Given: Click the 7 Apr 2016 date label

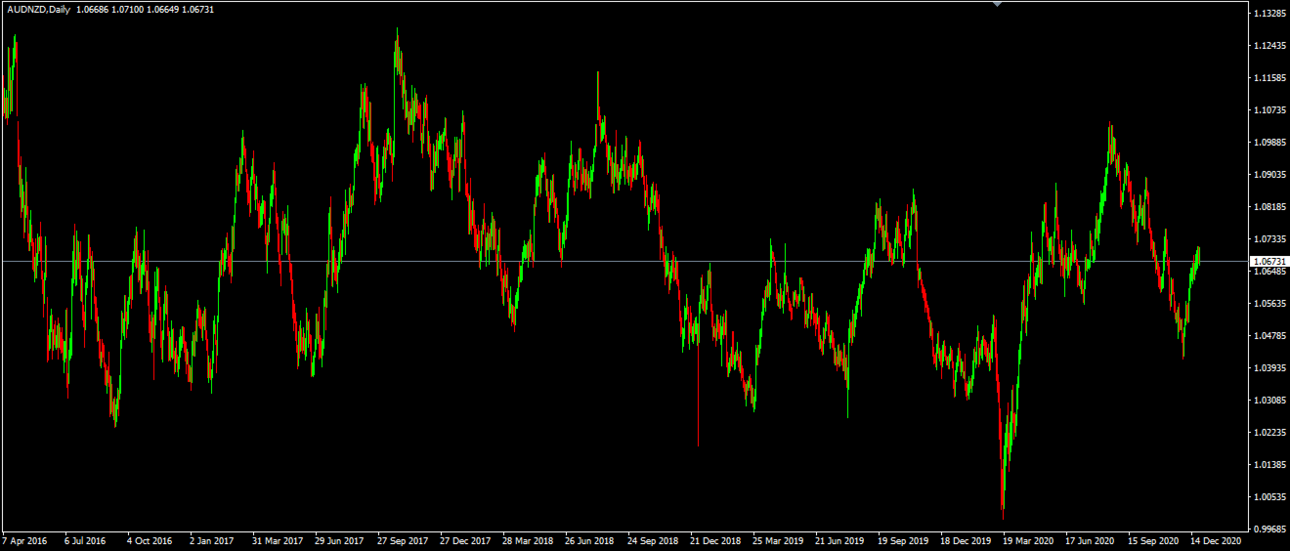Looking at the screenshot, I should (x=24, y=541).
